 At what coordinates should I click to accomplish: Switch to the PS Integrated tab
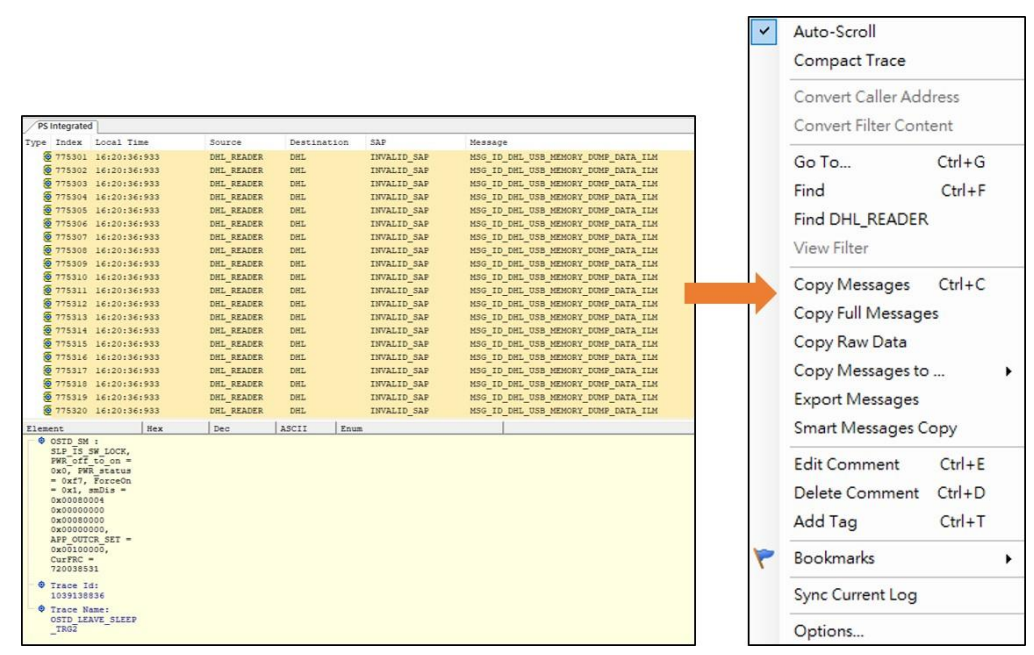coord(64,126)
